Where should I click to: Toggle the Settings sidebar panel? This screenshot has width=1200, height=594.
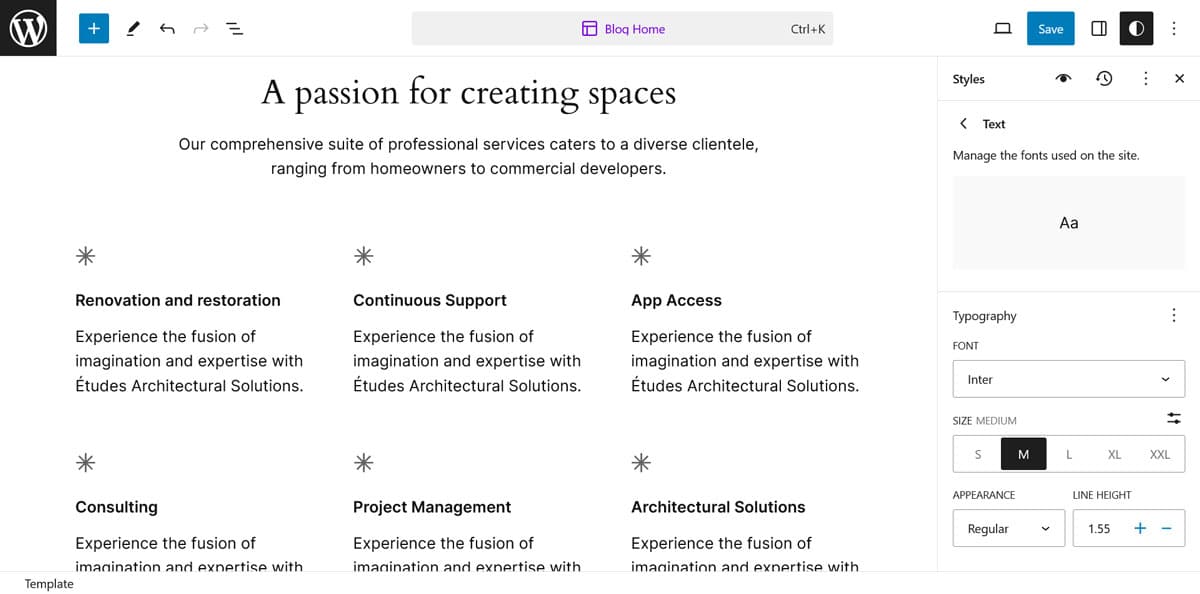(x=1098, y=29)
